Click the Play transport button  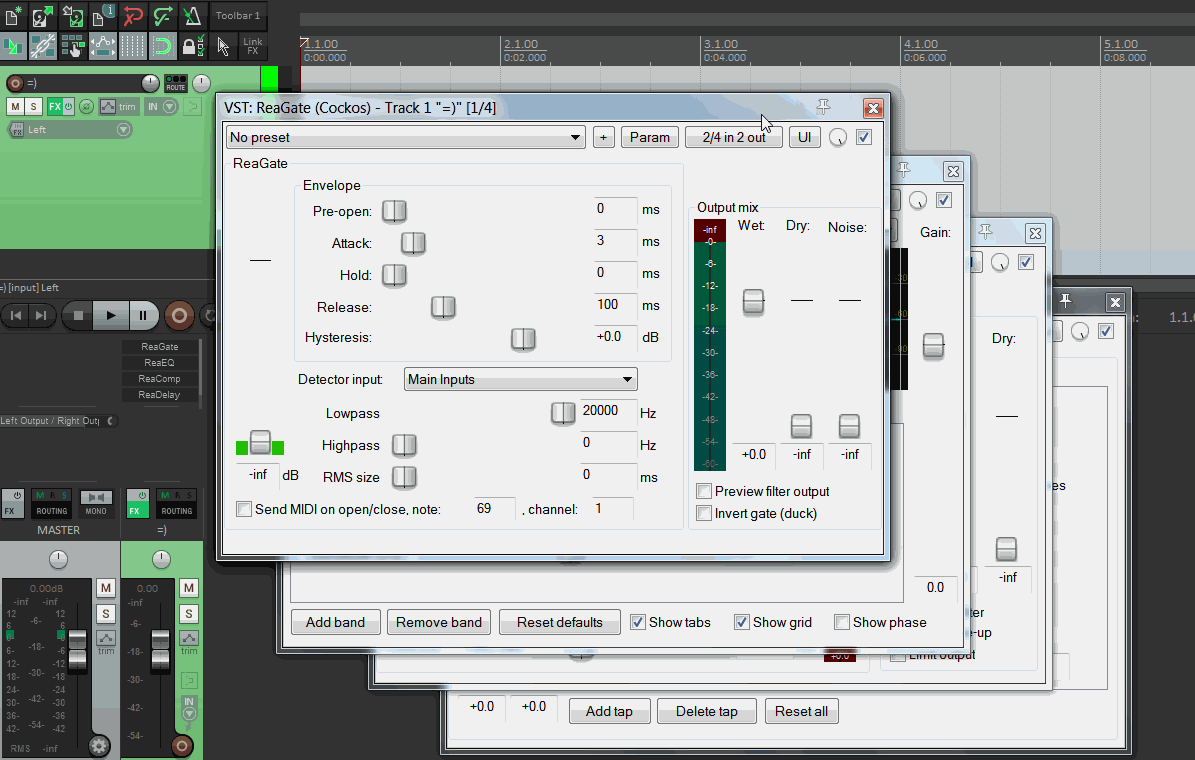point(111,315)
